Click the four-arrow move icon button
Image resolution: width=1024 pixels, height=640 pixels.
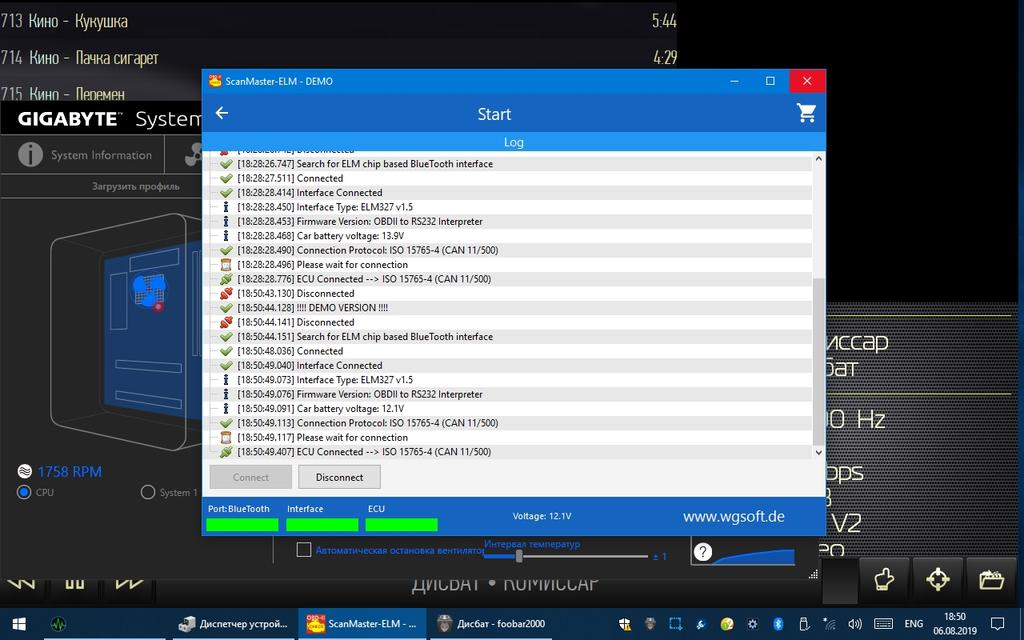pyautogui.click(x=937, y=579)
